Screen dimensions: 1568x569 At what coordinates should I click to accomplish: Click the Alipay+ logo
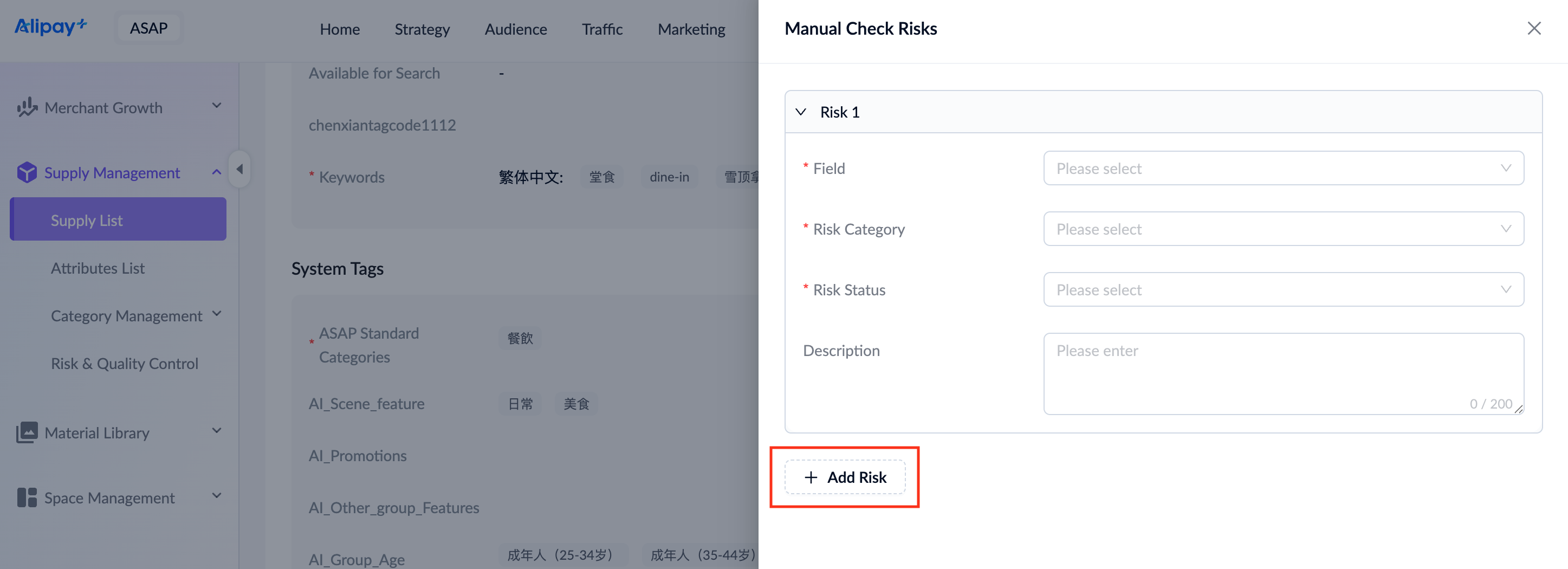[50, 28]
